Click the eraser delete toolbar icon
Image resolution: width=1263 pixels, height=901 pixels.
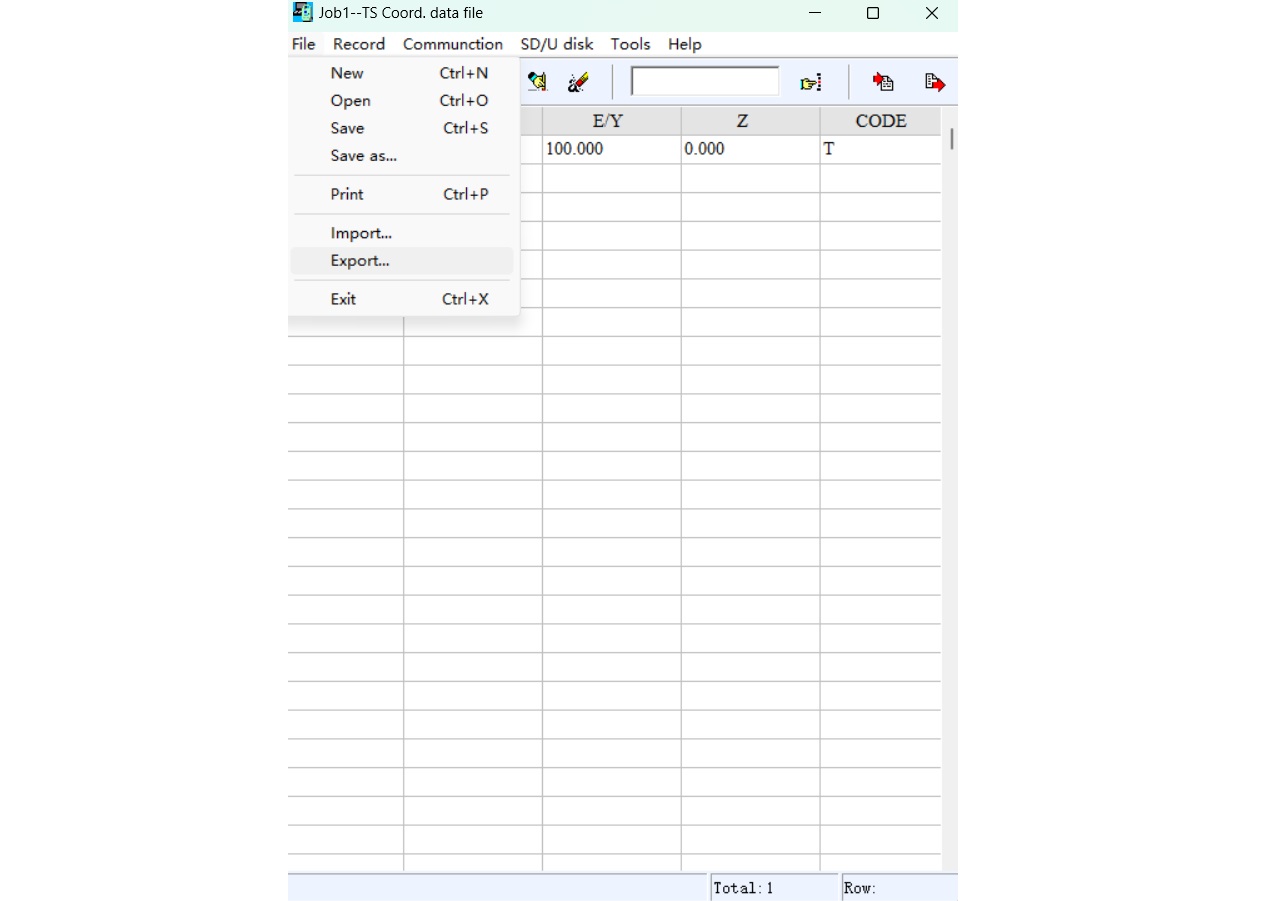pyautogui.click(x=577, y=82)
